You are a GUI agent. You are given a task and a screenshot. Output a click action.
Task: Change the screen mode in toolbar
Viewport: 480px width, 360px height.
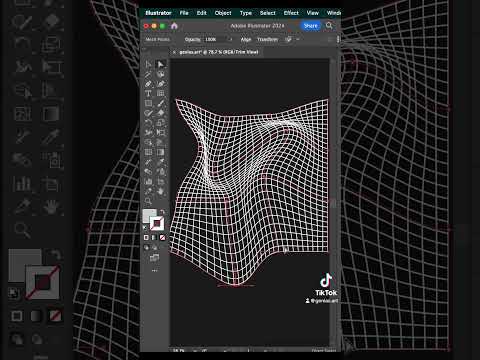(154, 258)
